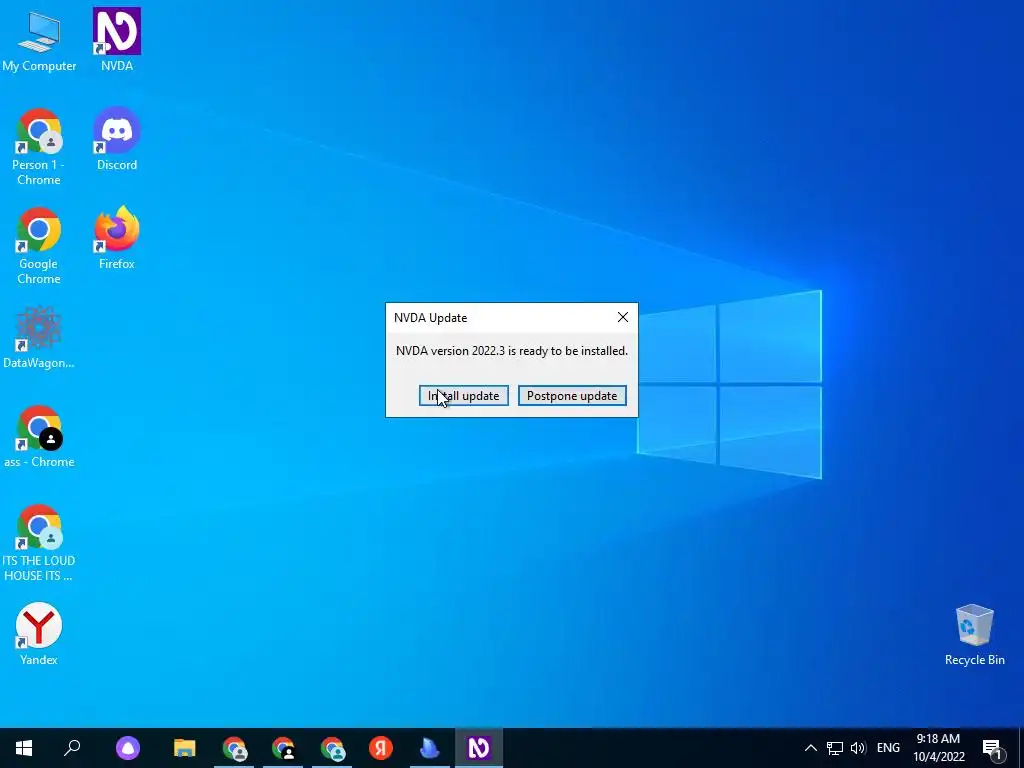Open the Windows Start menu

tap(24, 748)
